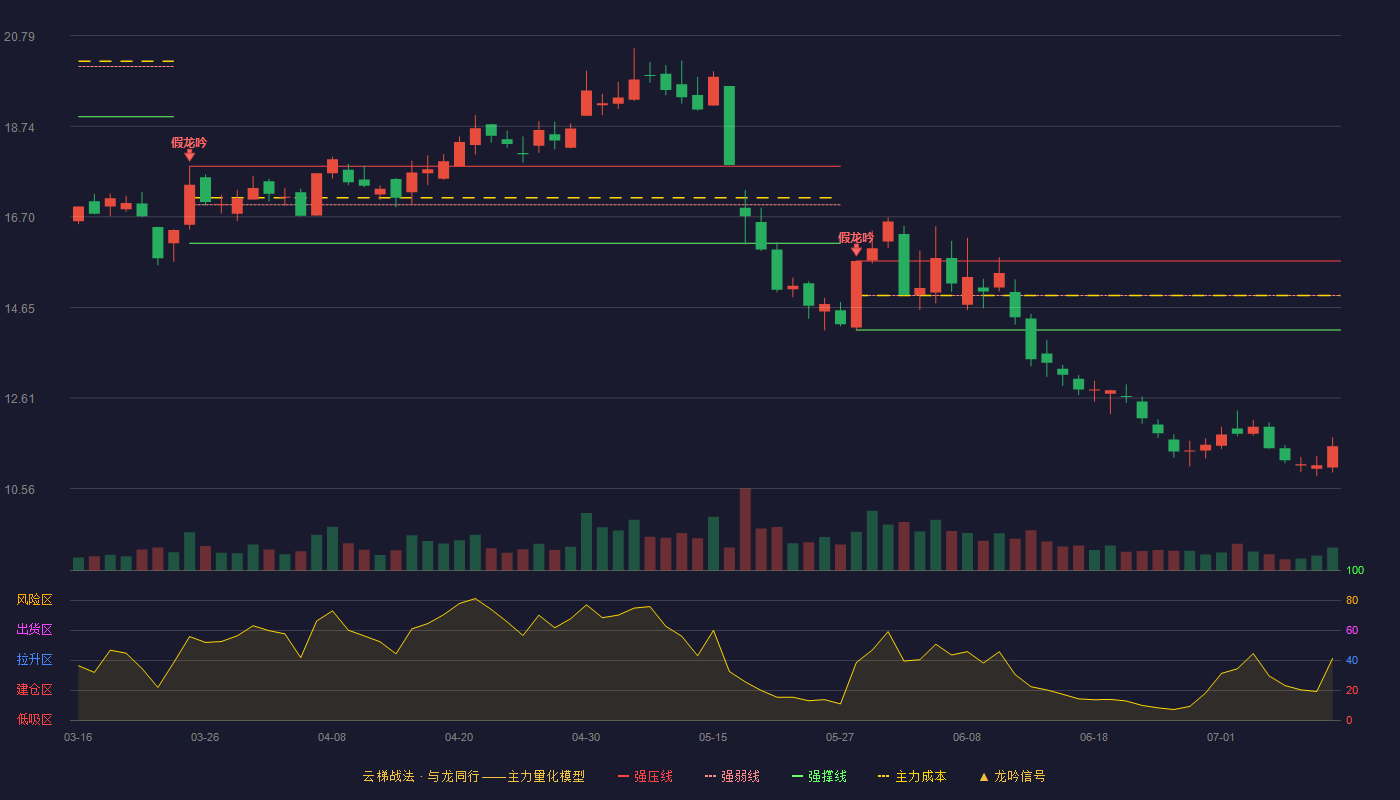This screenshot has height=800, width=1400.
Task: Click the 14.65 price axis label
Action: point(19,308)
